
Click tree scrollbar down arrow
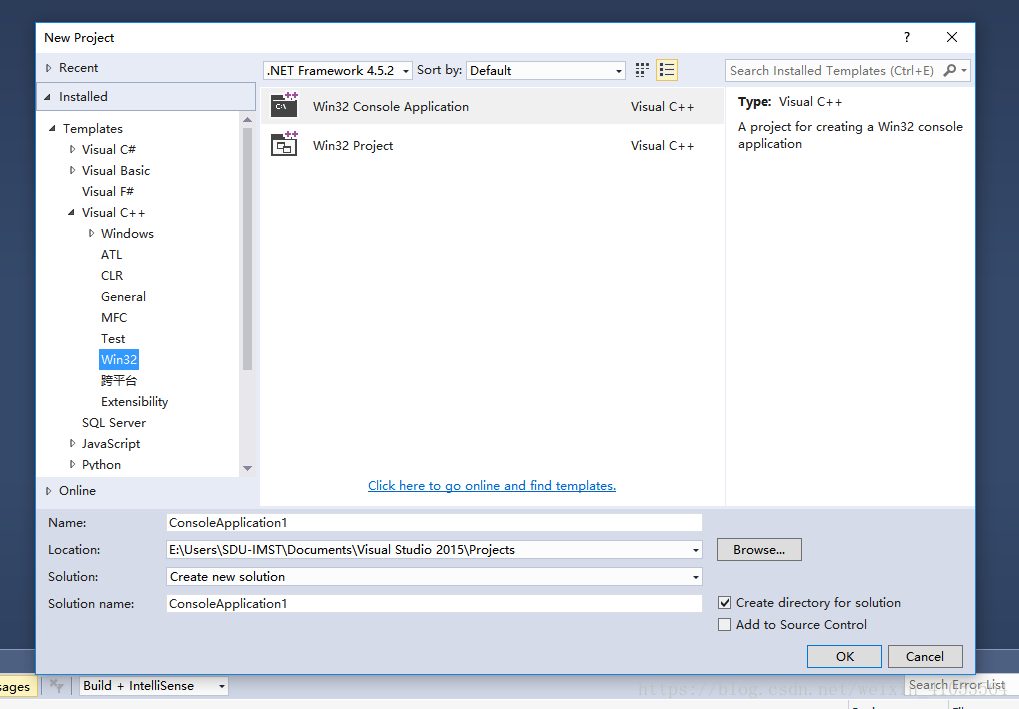[247, 468]
